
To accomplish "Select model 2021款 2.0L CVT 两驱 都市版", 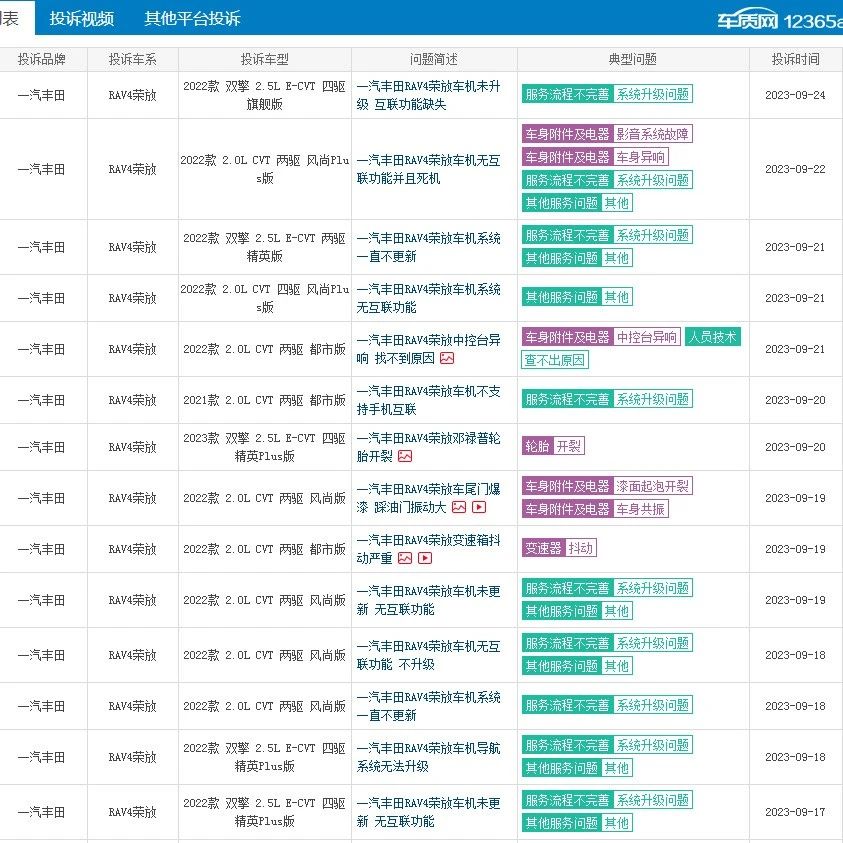I will (x=265, y=401).
